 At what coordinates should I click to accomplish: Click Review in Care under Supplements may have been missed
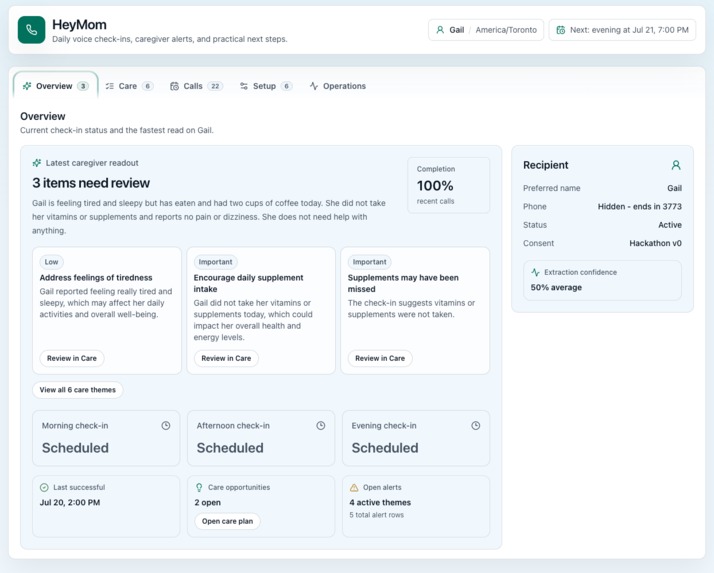(x=380, y=358)
